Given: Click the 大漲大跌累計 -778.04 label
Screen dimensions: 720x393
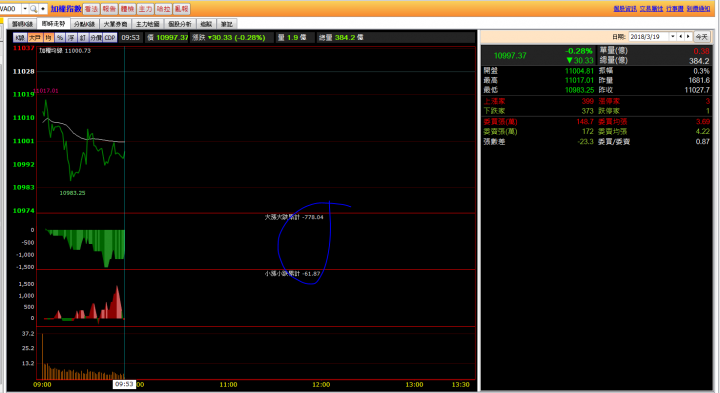Looking at the screenshot, I should (x=294, y=217).
